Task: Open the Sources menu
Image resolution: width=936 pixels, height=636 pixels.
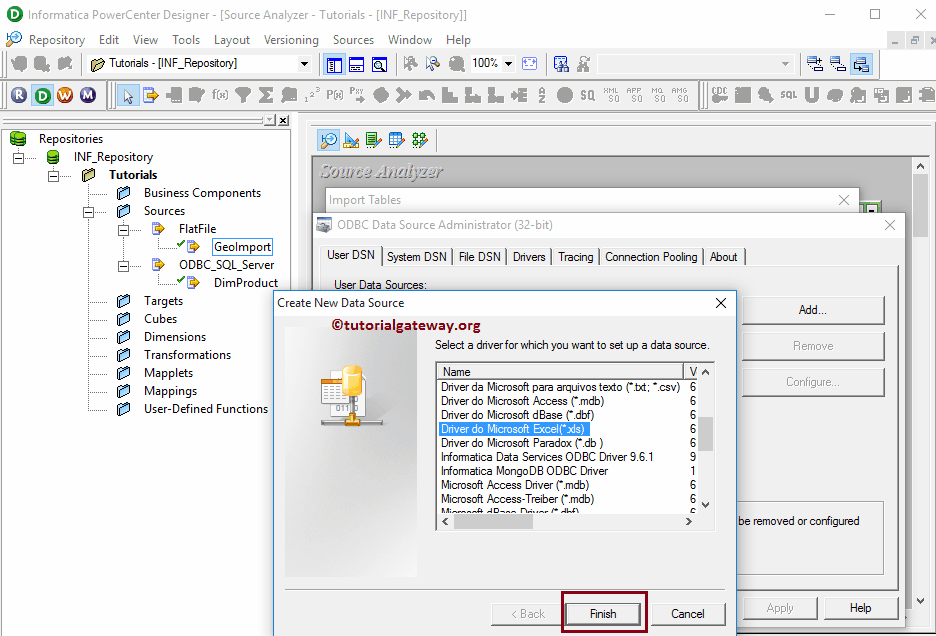Action: tap(353, 40)
